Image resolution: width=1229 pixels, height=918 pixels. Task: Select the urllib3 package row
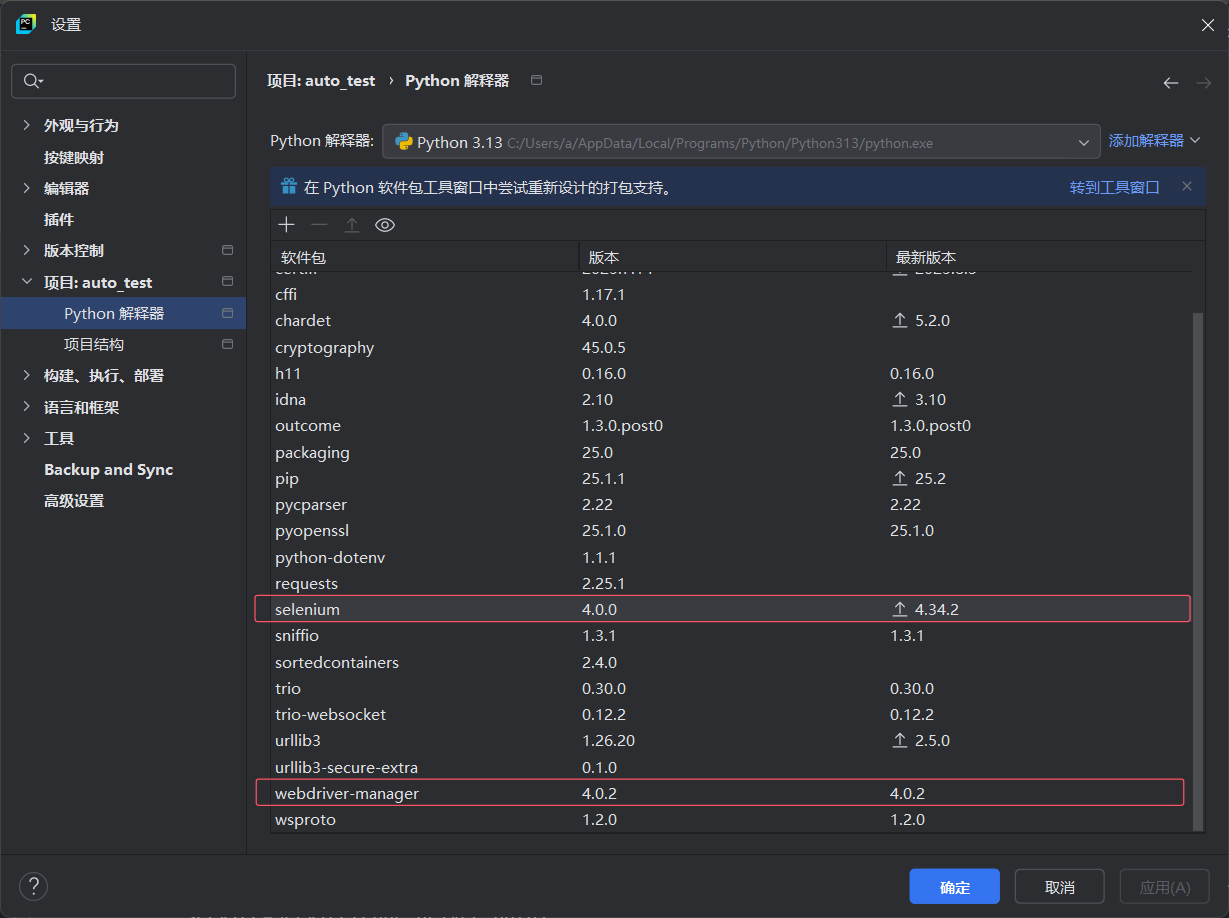(x=731, y=741)
